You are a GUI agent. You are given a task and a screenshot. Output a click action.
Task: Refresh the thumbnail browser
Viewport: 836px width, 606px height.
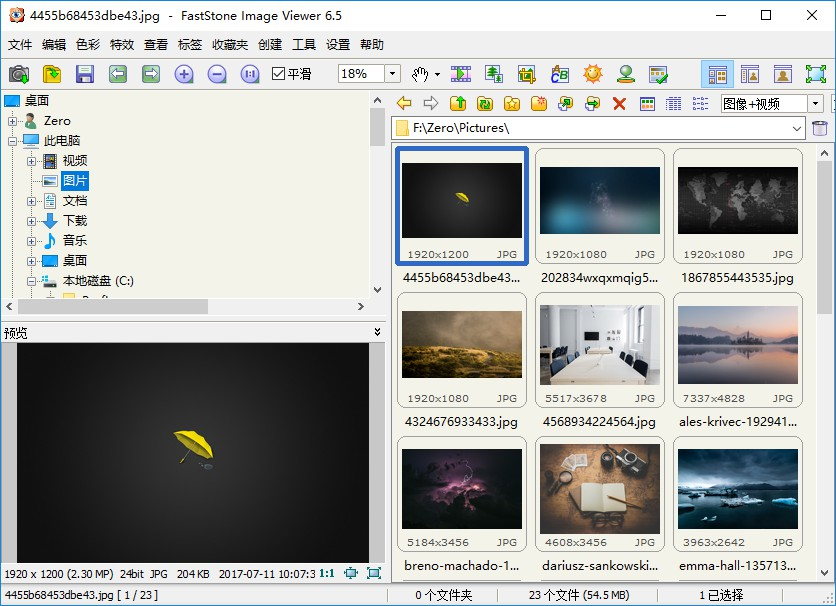tap(486, 103)
